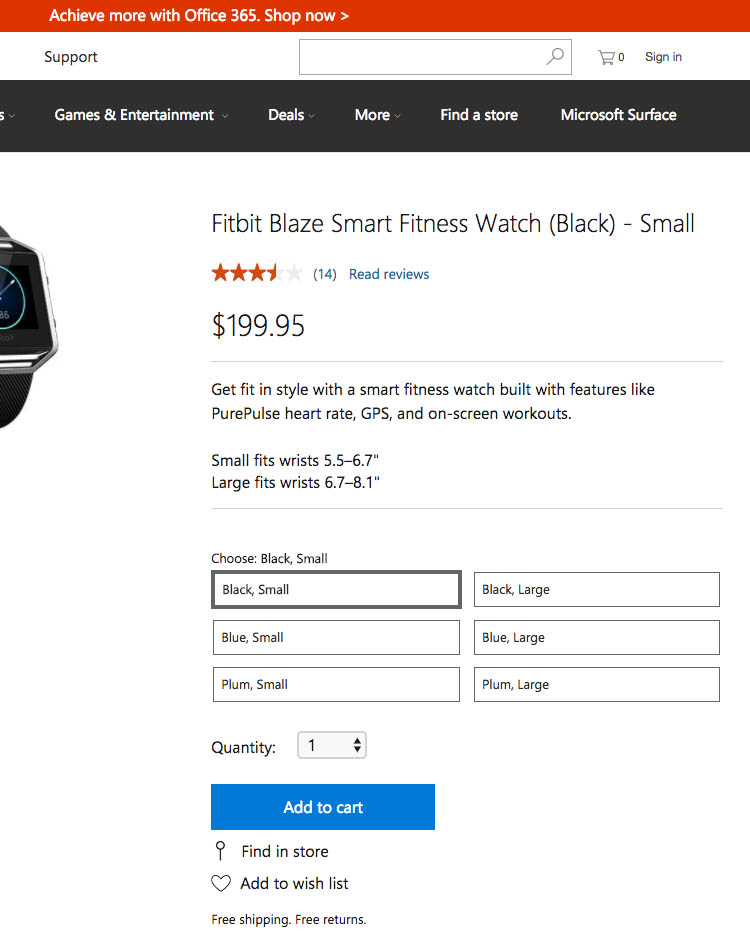This screenshot has width=750, height=951.
Task: Pick the Black, Large variant
Action: [x=596, y=590]
